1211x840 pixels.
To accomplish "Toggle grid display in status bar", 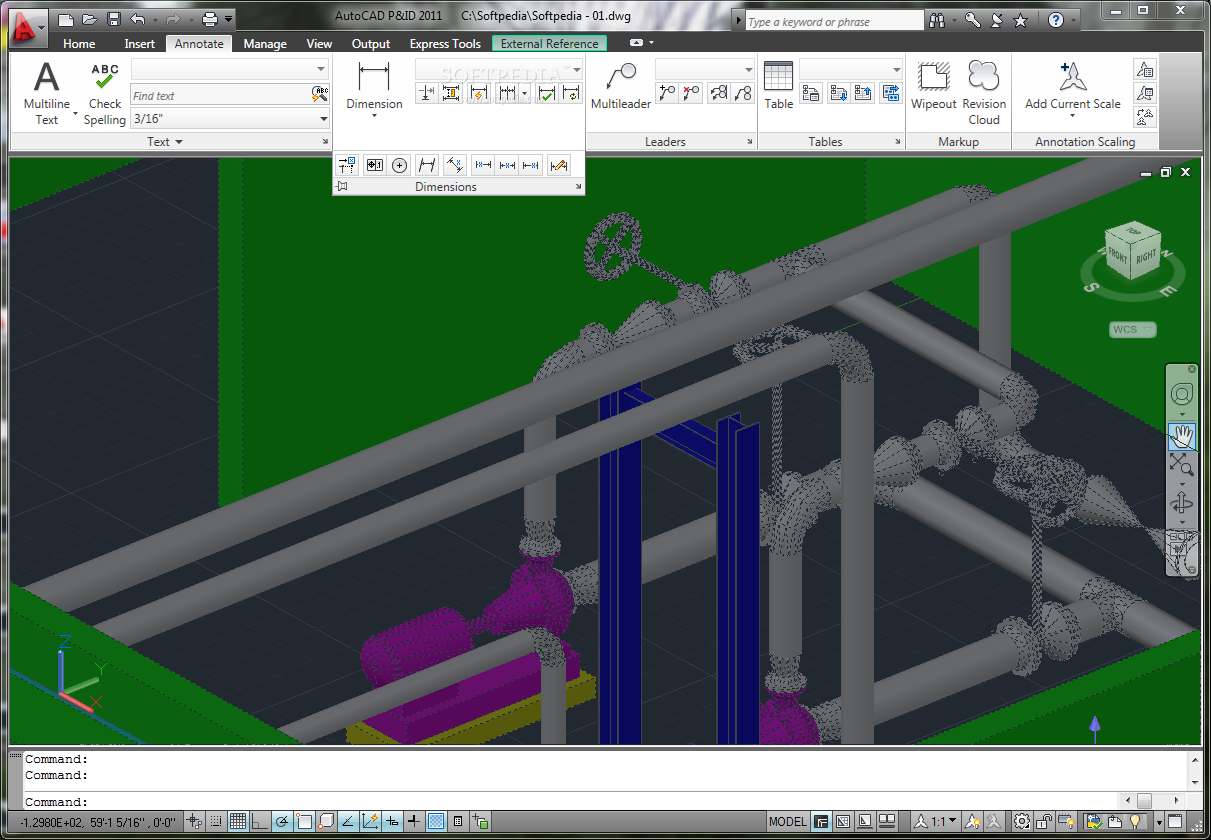I will pos(238,822).
